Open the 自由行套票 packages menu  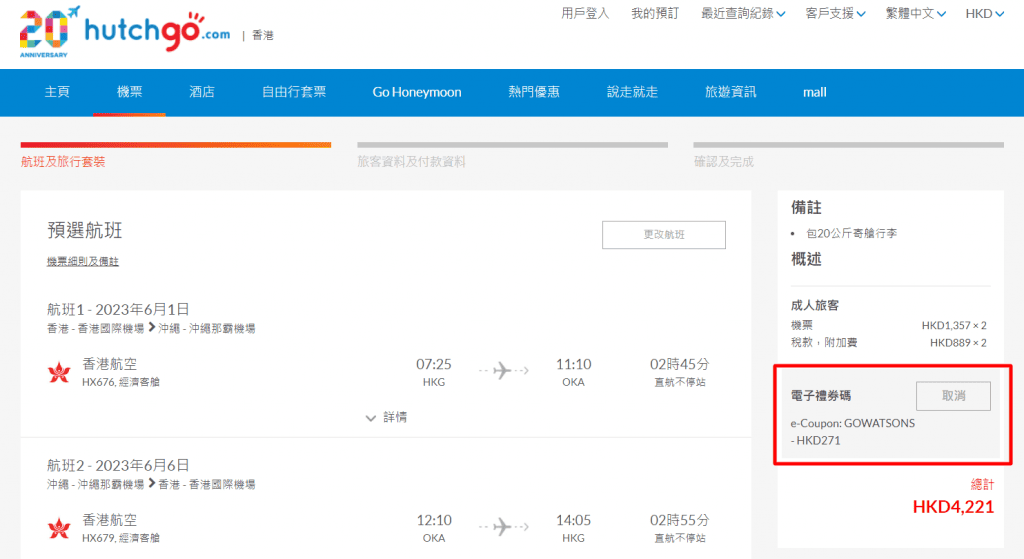pyautogui.click(x=294, y=92)
